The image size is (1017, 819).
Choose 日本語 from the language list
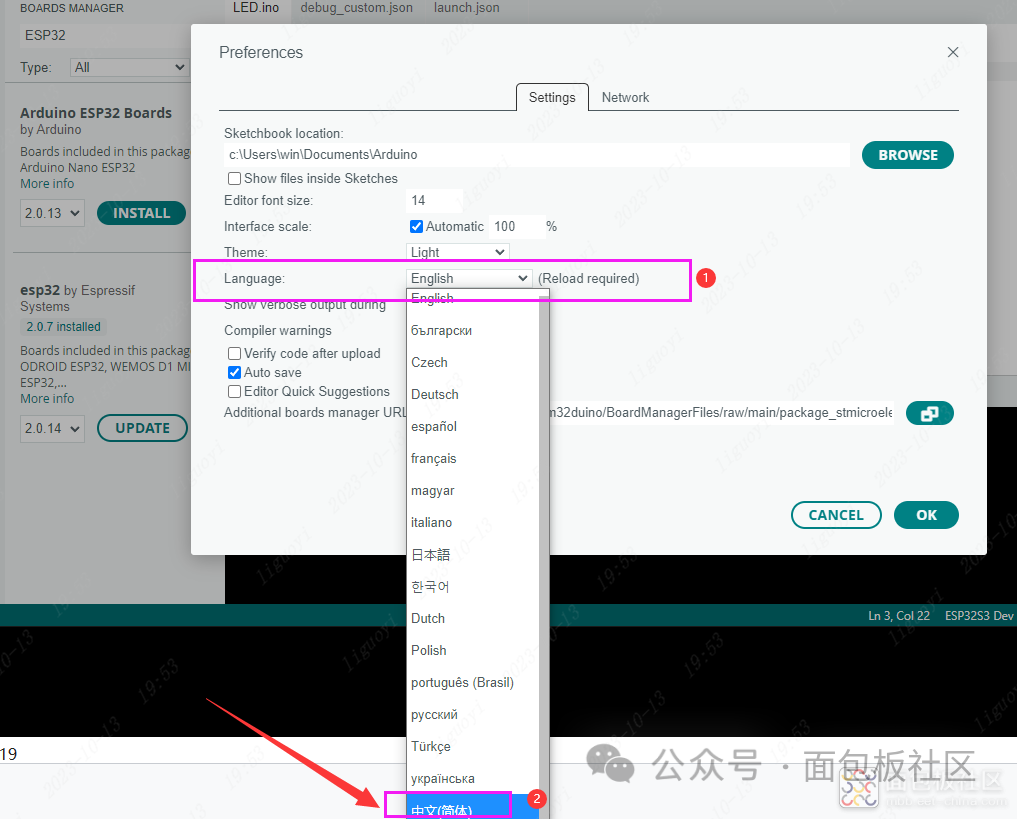tap(473, 554)
